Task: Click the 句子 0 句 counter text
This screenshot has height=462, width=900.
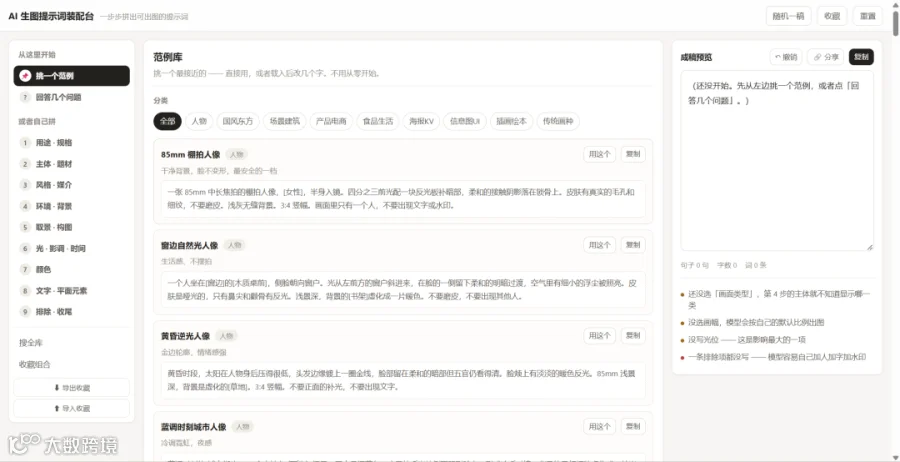Action: 695,266
